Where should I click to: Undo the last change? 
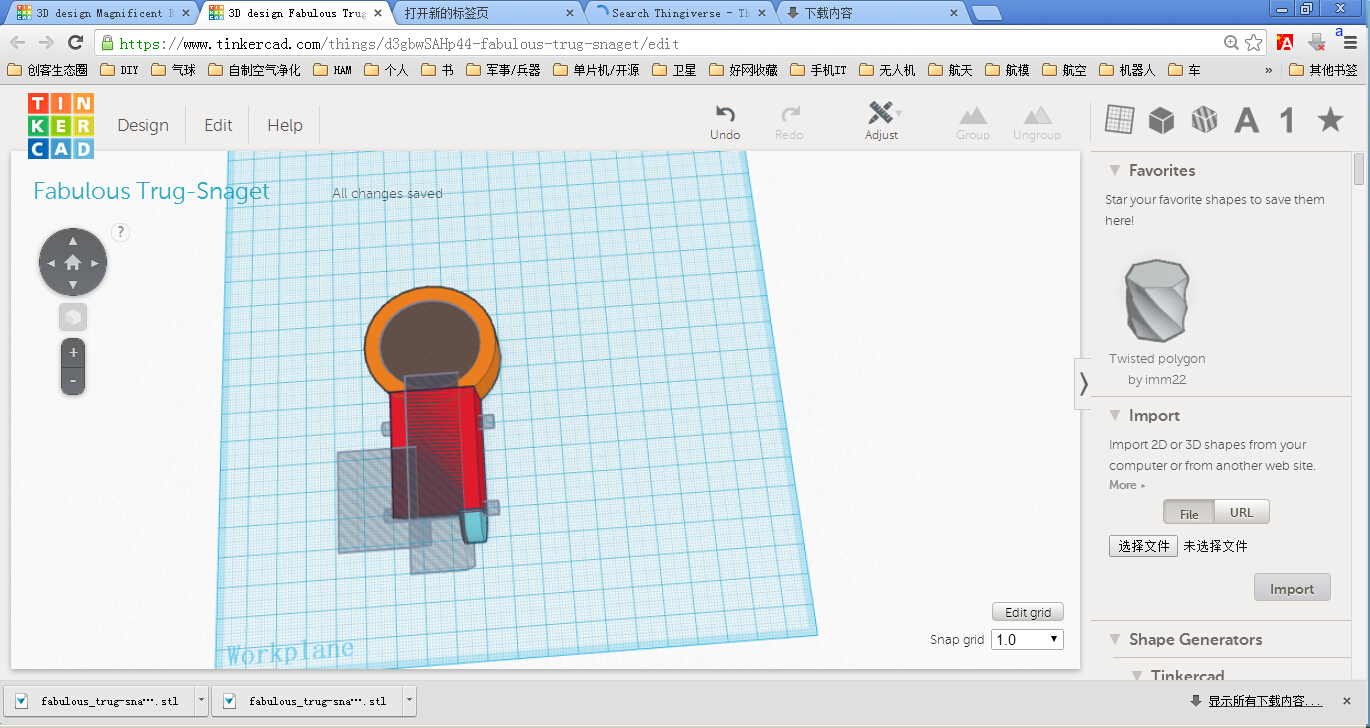click(x=725, y=123)
